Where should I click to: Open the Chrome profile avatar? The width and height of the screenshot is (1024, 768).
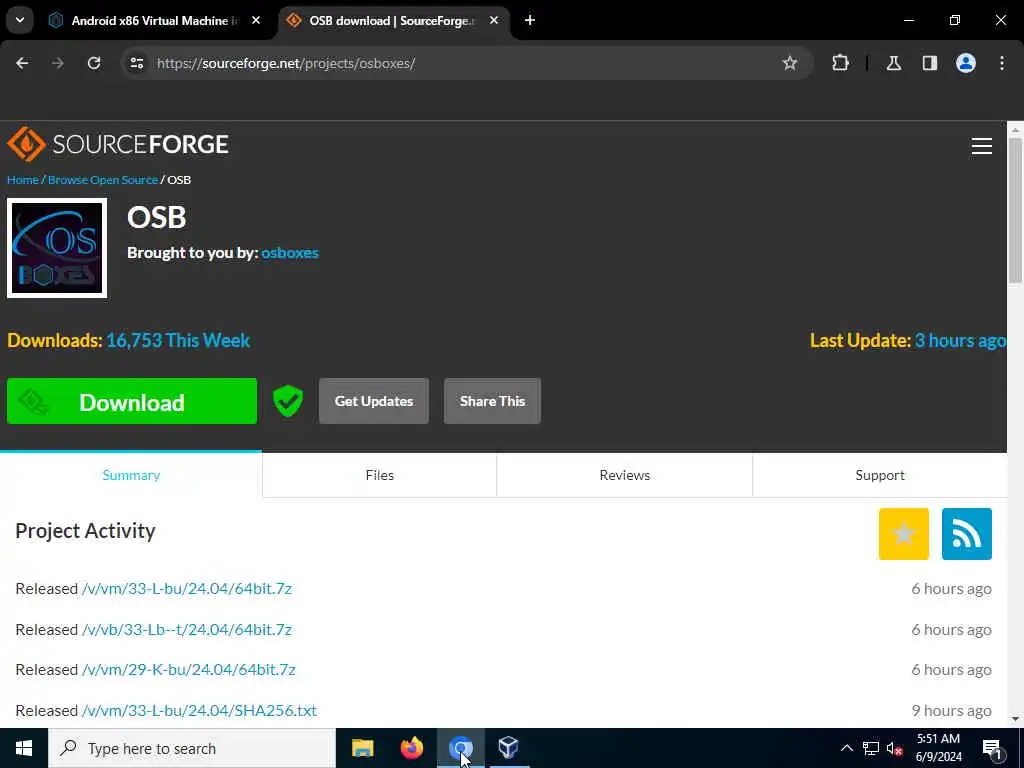click(x=966, y=63)
